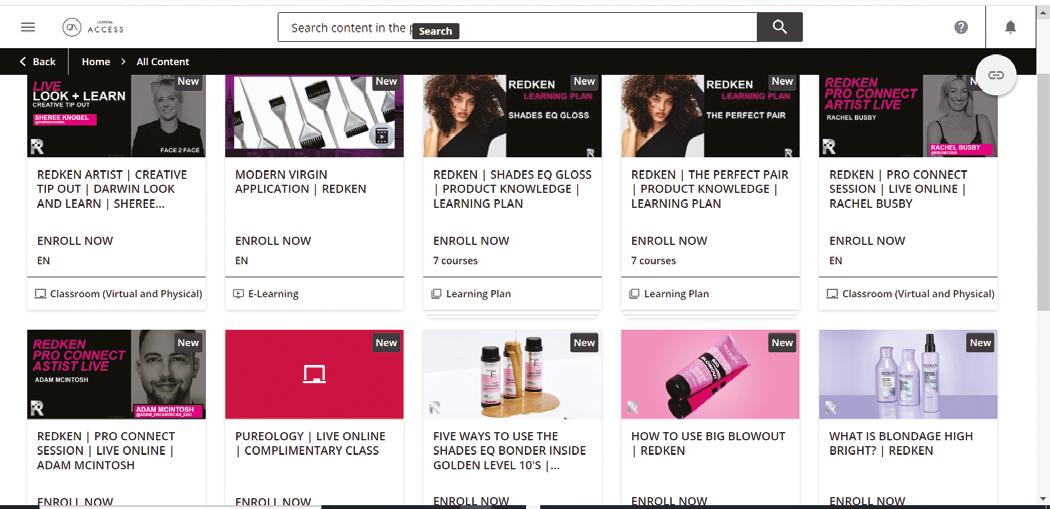The height and width of the screenshot is (509, 1050).
Task: Go to Home in the breadcrumb
Action: click(x=96, y=62)
